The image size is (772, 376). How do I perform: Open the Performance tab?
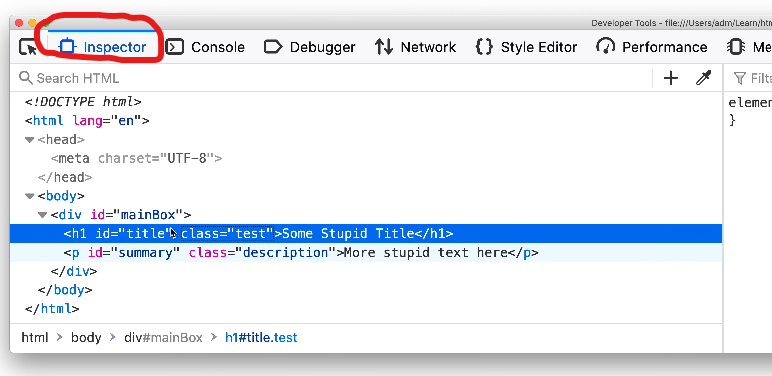(651, 47)
